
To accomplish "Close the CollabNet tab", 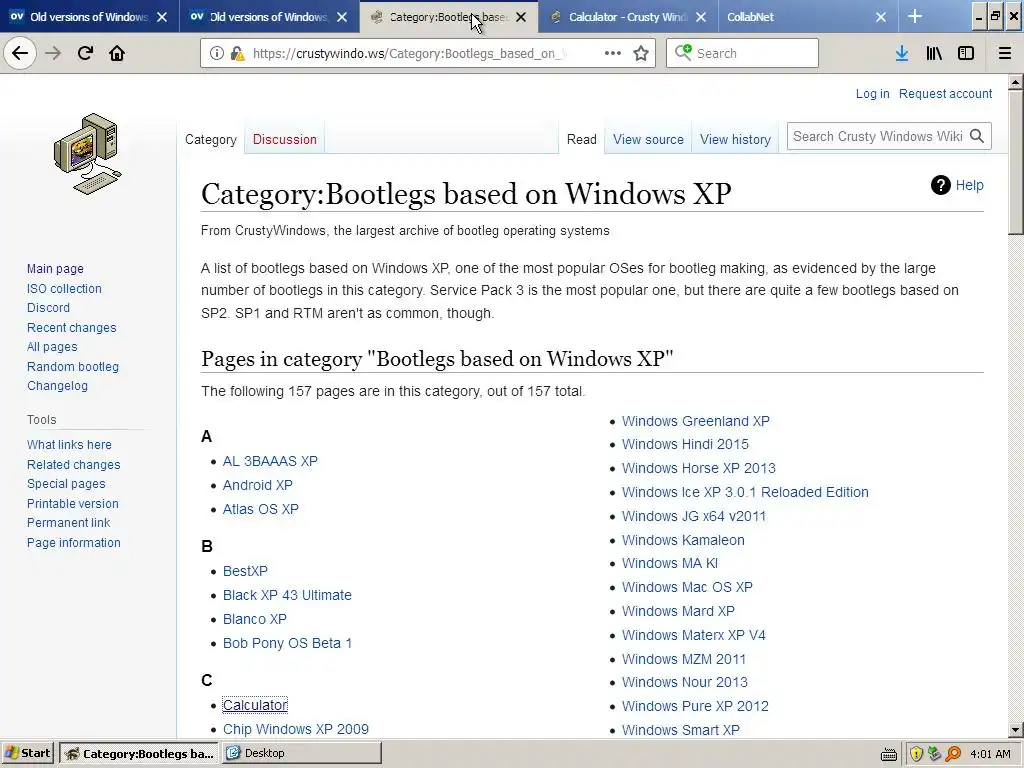I will tap(881, 17).
